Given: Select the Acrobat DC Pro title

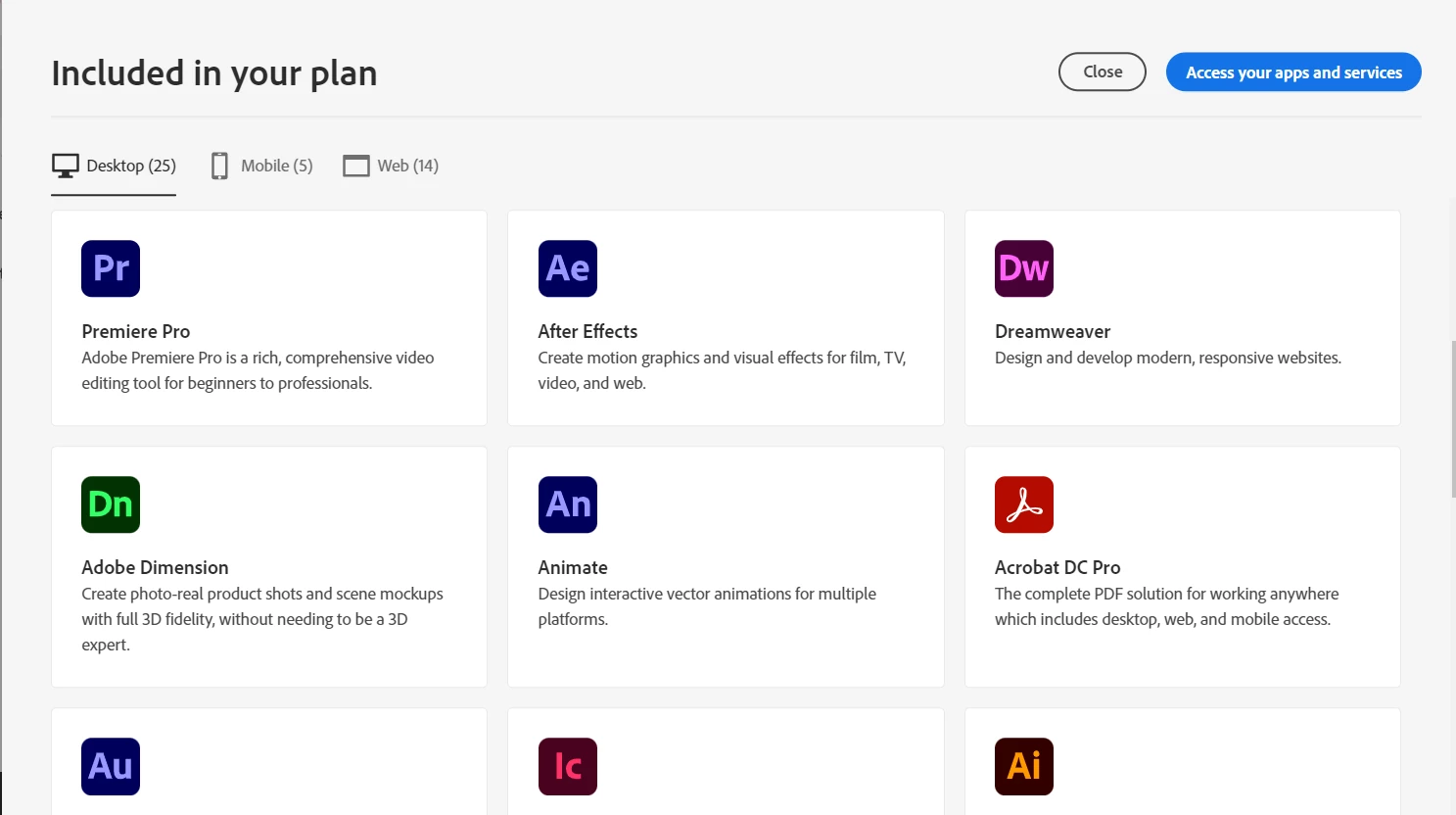Looking at the screenshot, I should click(x=1057, y=567).
